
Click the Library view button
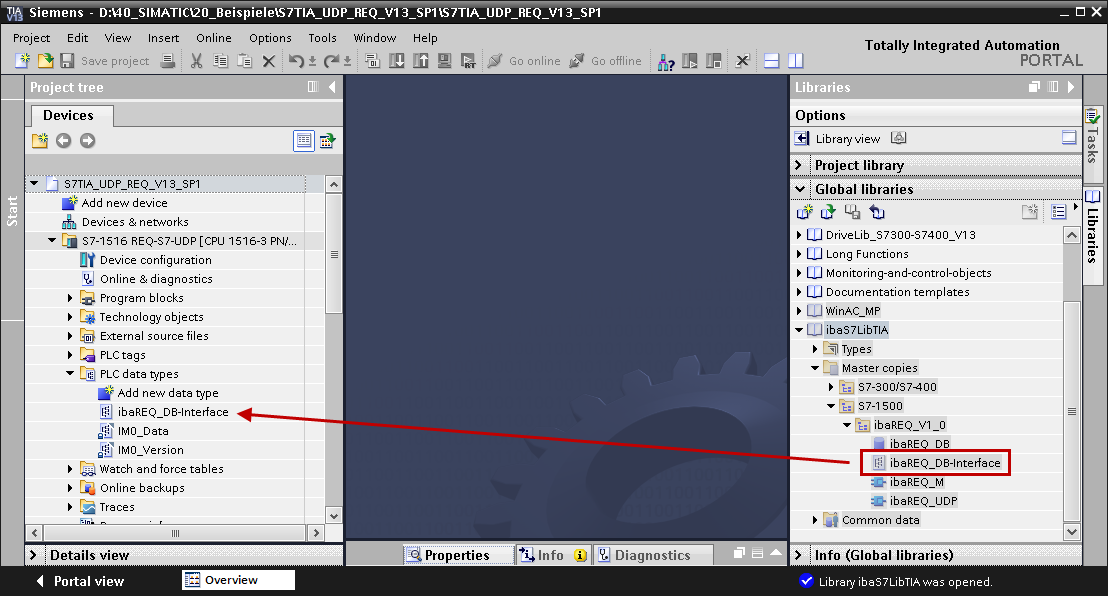pos(837,139)
